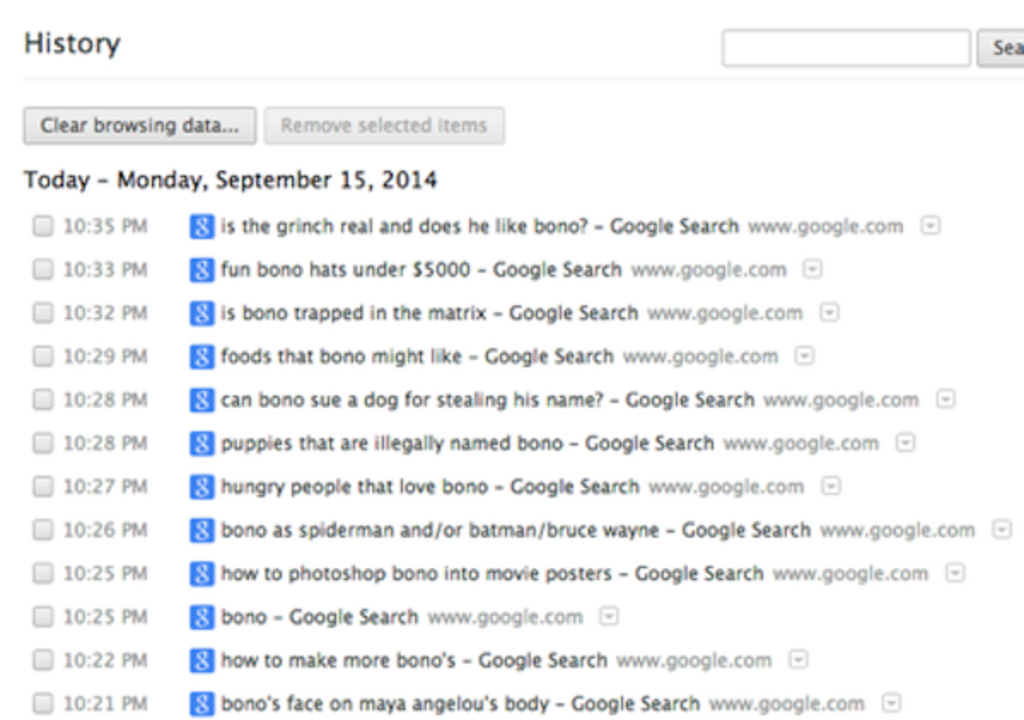The width and height of the screenshot is (1024, 720).
Task: Click the Google favicon beside the photoshop bono entry
Action: tap(202, 574)
